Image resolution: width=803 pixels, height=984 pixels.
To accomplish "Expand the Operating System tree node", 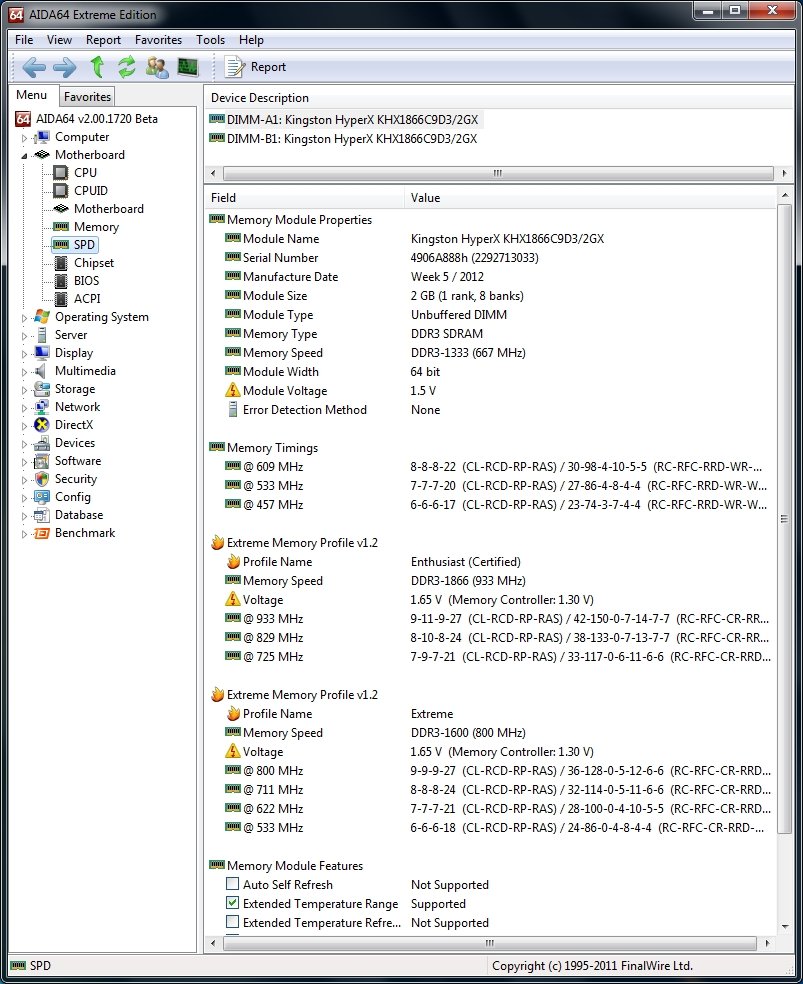I will (x=24, y=318).
